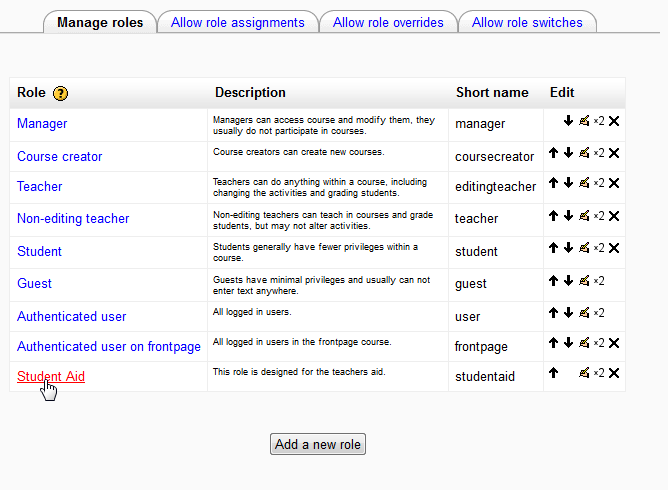Open the Student Aid role link
Image resolution: width=668 pixels, height=490 pixels.
point(51,376)
